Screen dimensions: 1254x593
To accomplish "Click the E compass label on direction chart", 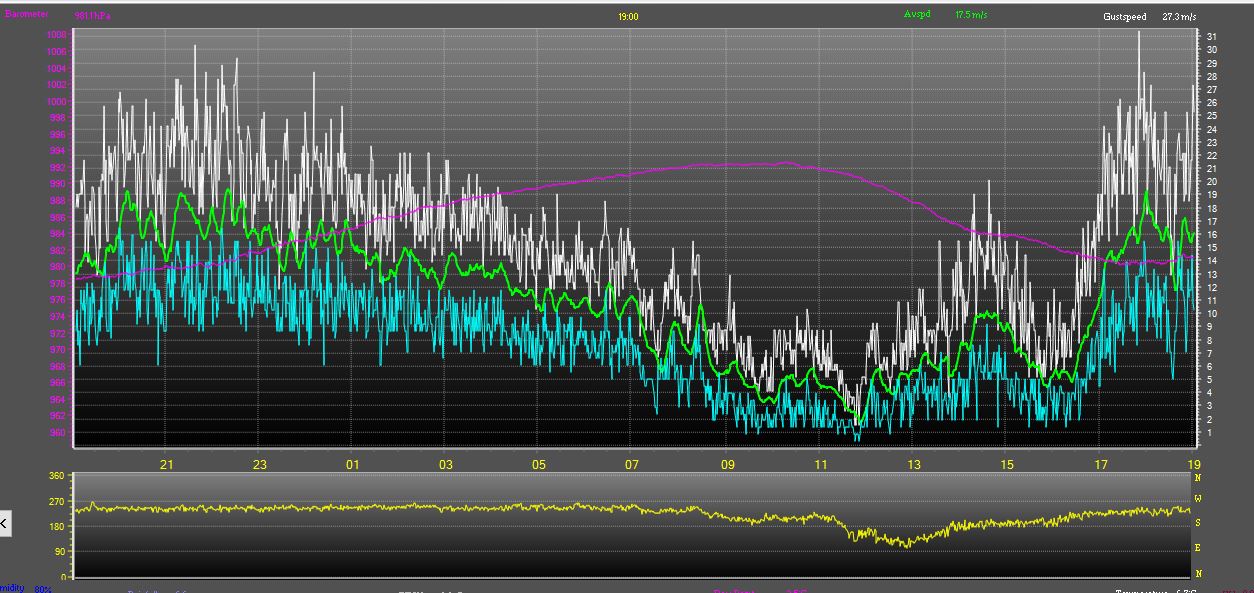I will [1198, 548].
